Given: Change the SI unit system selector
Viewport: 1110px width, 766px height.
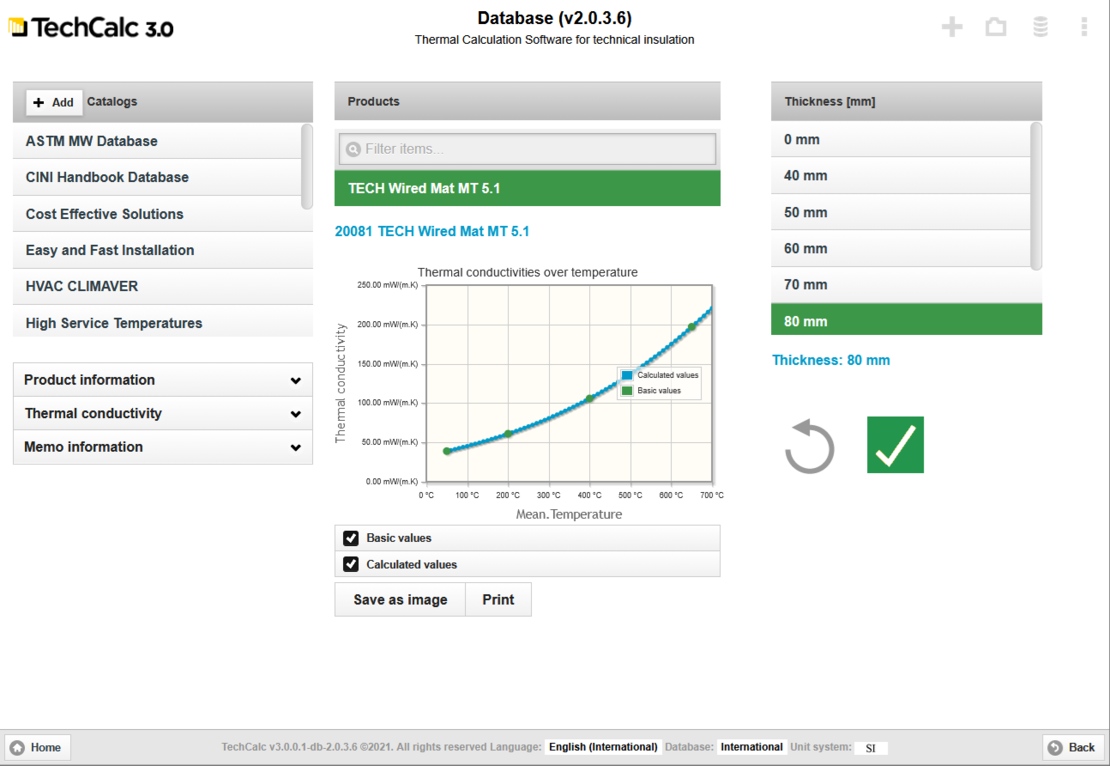Looking at the screenshot, I should pyautogui.click(x=871, y=748).
